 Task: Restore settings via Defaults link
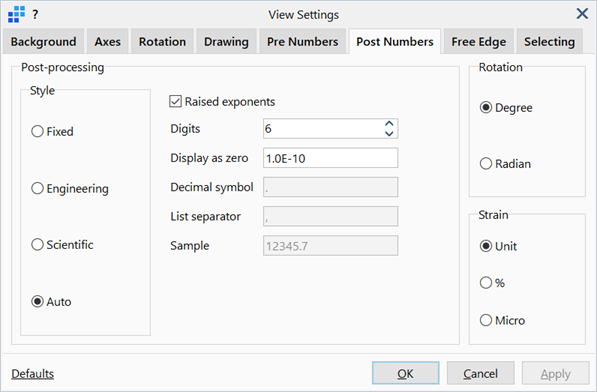pyautogui.click(x=33, y=374)
